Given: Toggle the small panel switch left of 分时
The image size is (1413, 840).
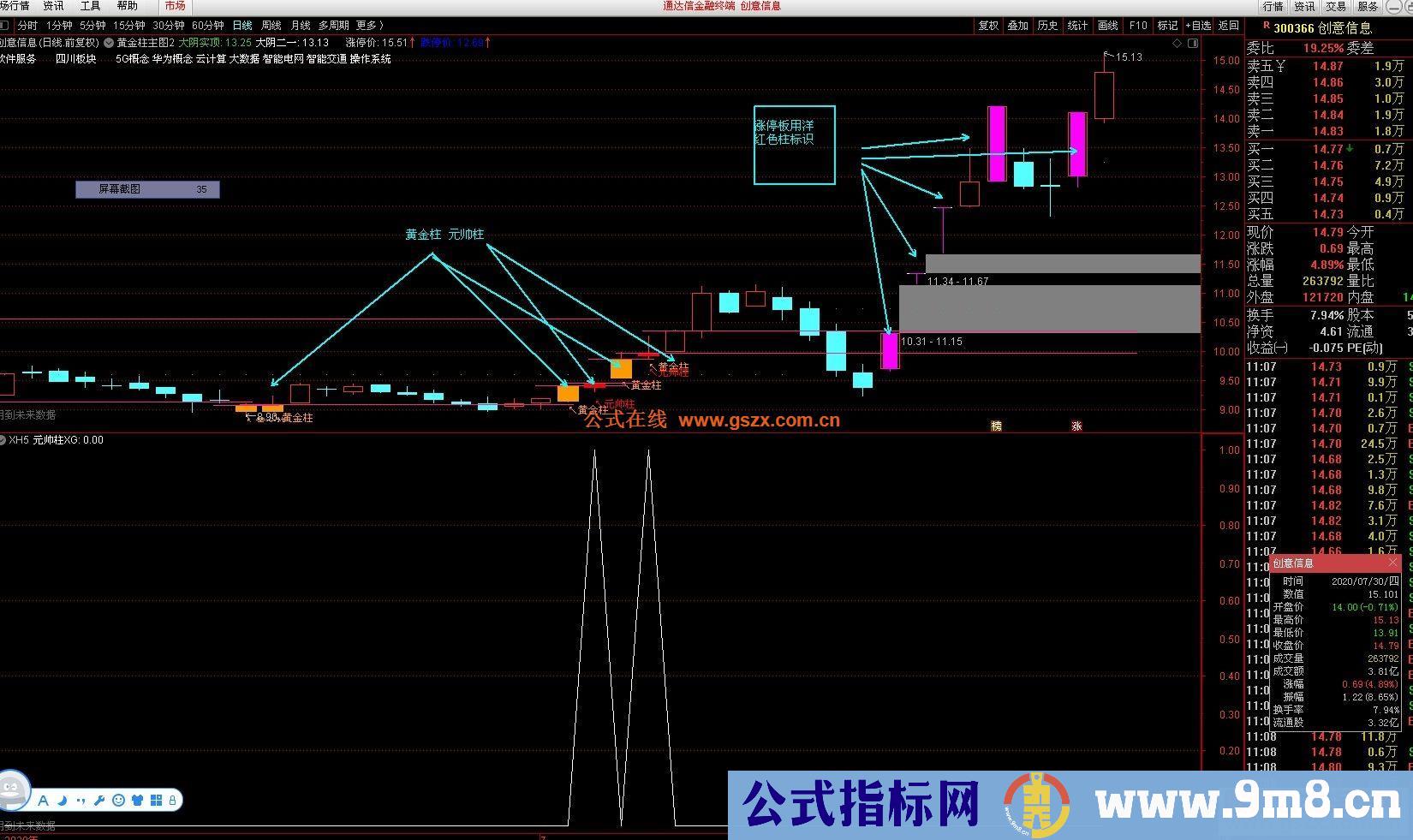Looking at the screenshot, I should click(7, 25).
